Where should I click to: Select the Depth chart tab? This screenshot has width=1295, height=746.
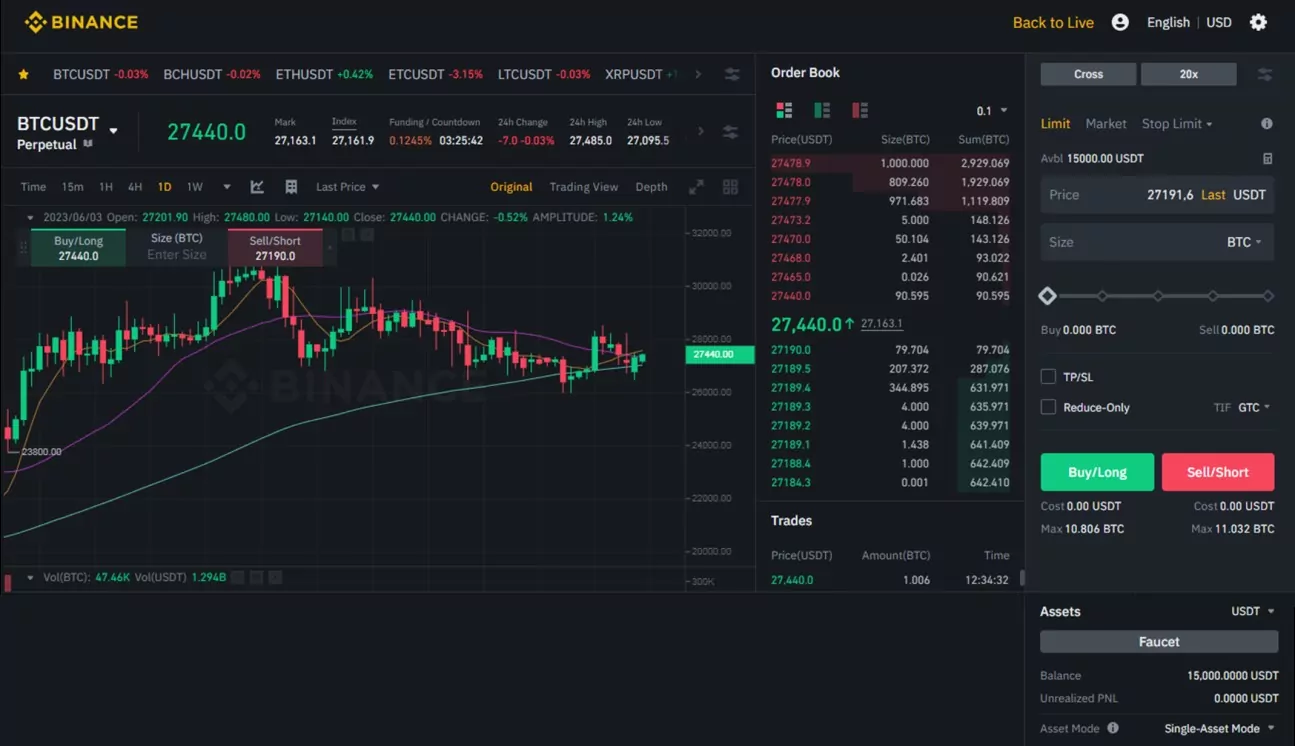pyautogui.click(x=651, y=187)
